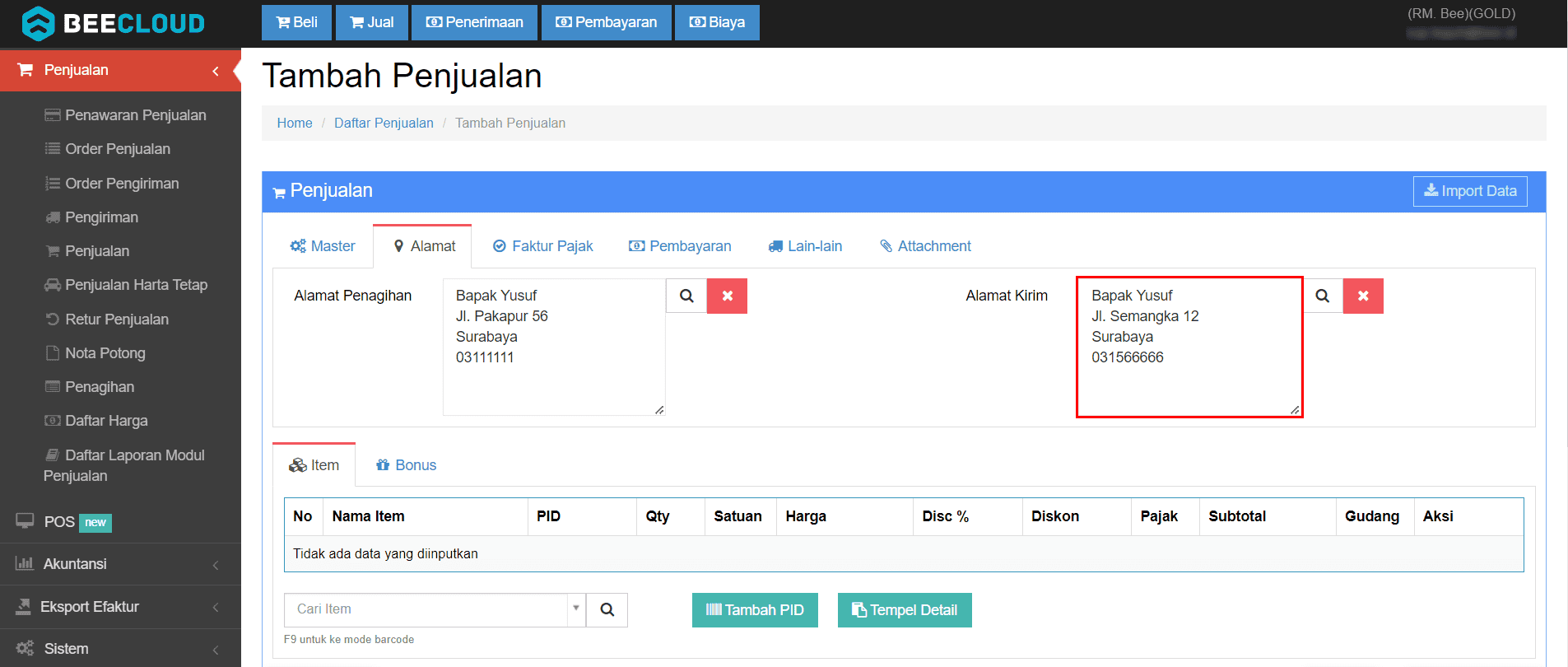Clear billing address with red X button
This screenshot has width=1568, height=667.
tap(727, 296)
